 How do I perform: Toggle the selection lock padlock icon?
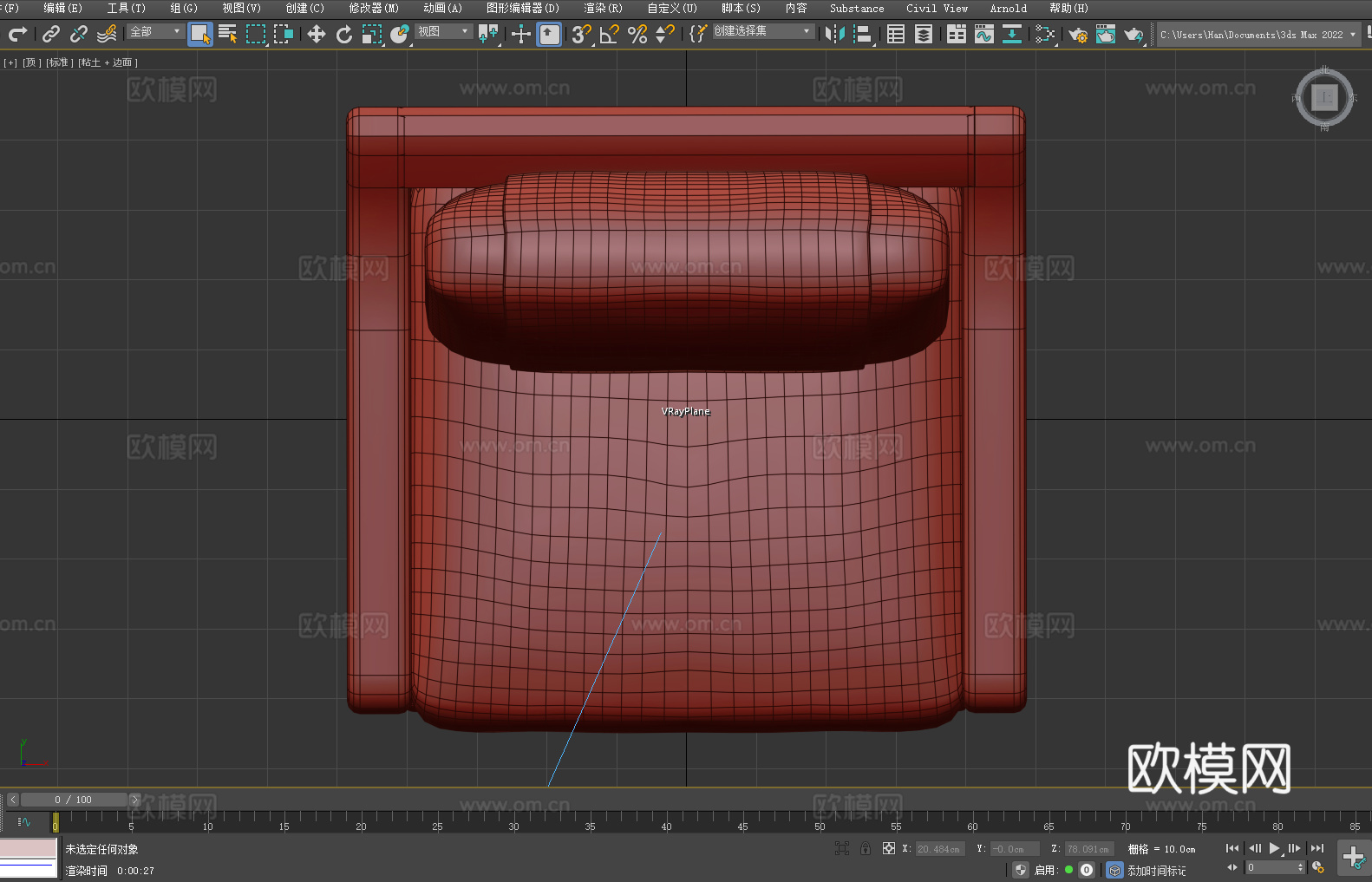click(x=866, y=848)
